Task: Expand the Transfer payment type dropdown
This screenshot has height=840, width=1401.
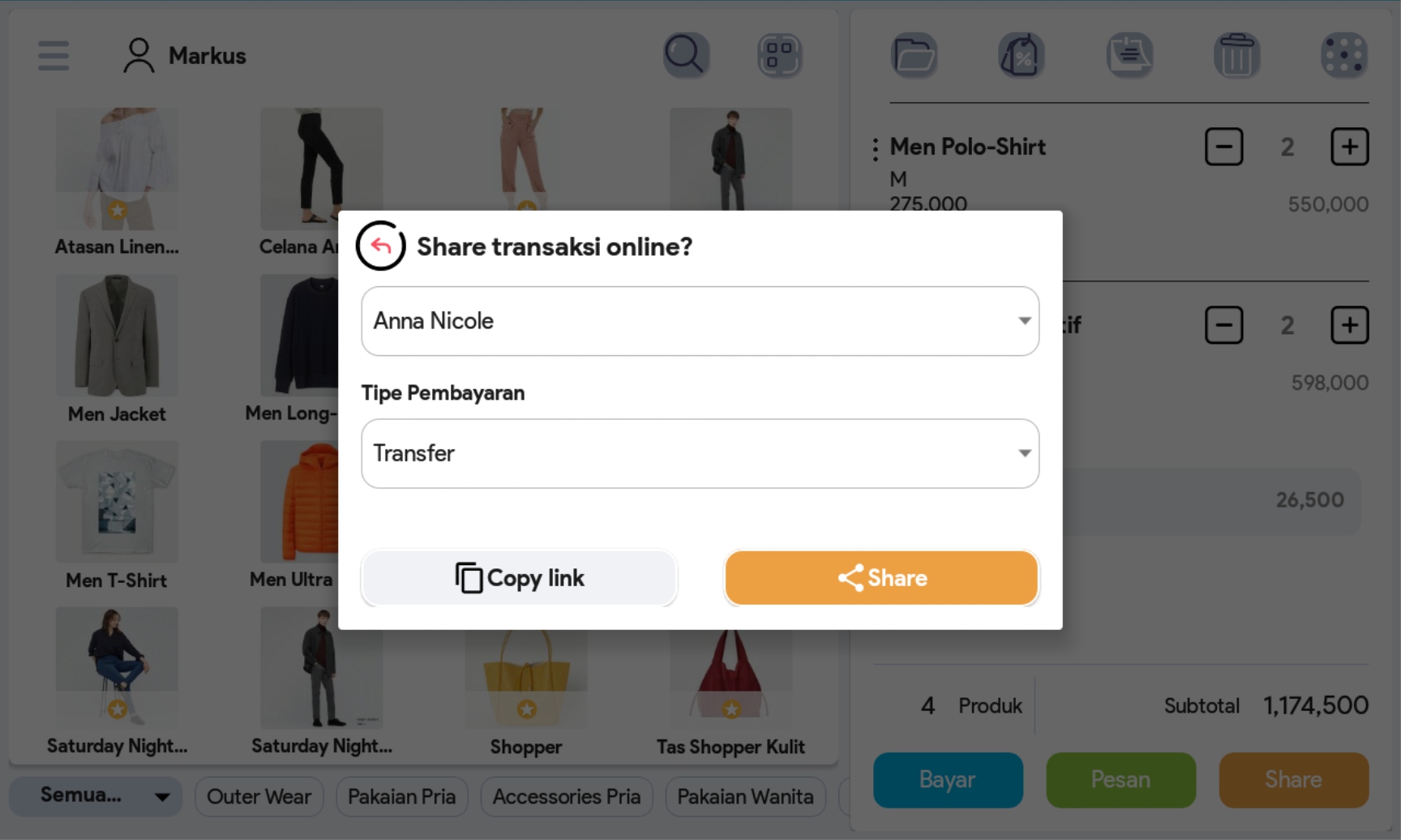Action: click(x=700, y=453)
